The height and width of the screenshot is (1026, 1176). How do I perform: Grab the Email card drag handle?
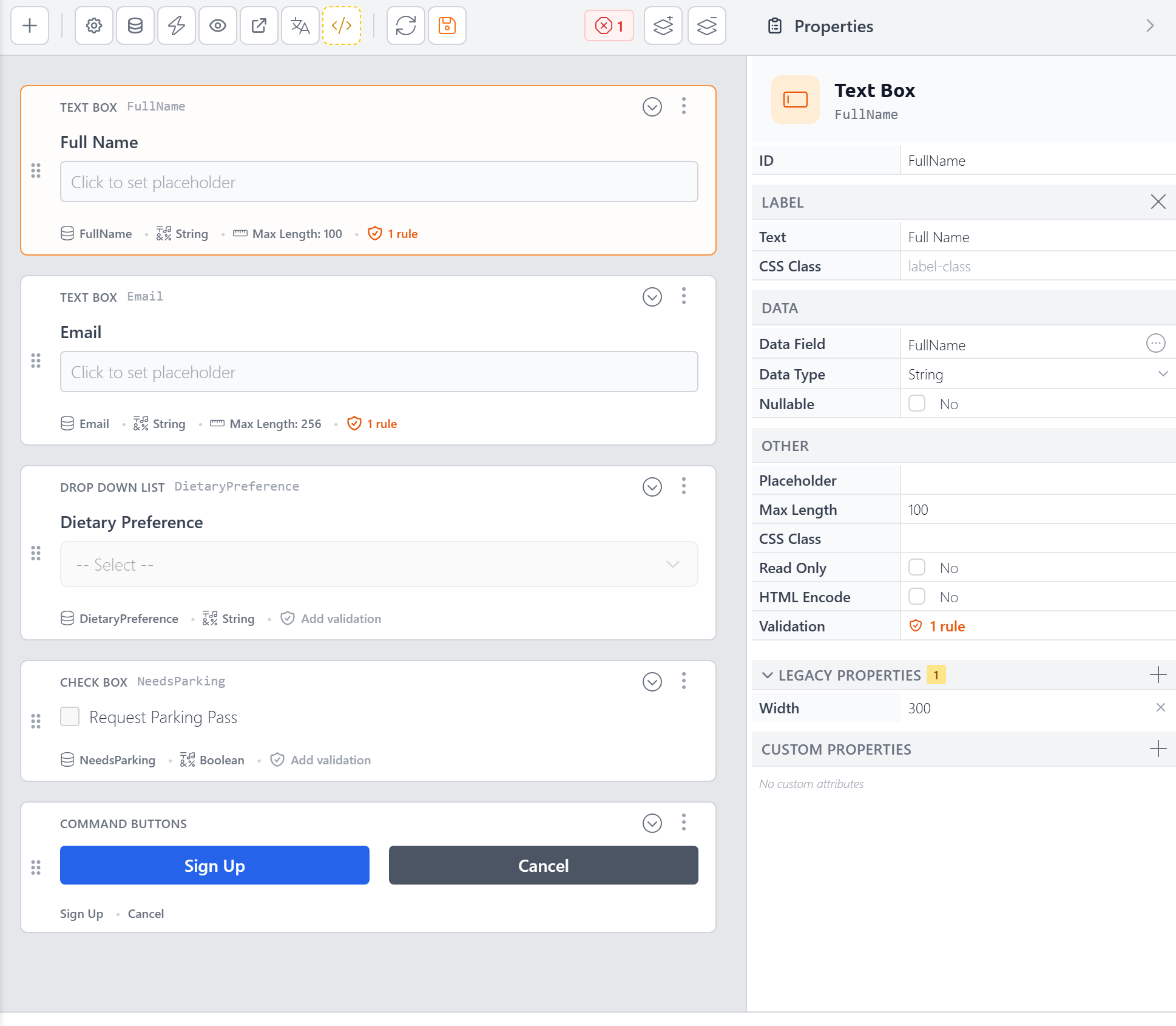pos(36,361)
